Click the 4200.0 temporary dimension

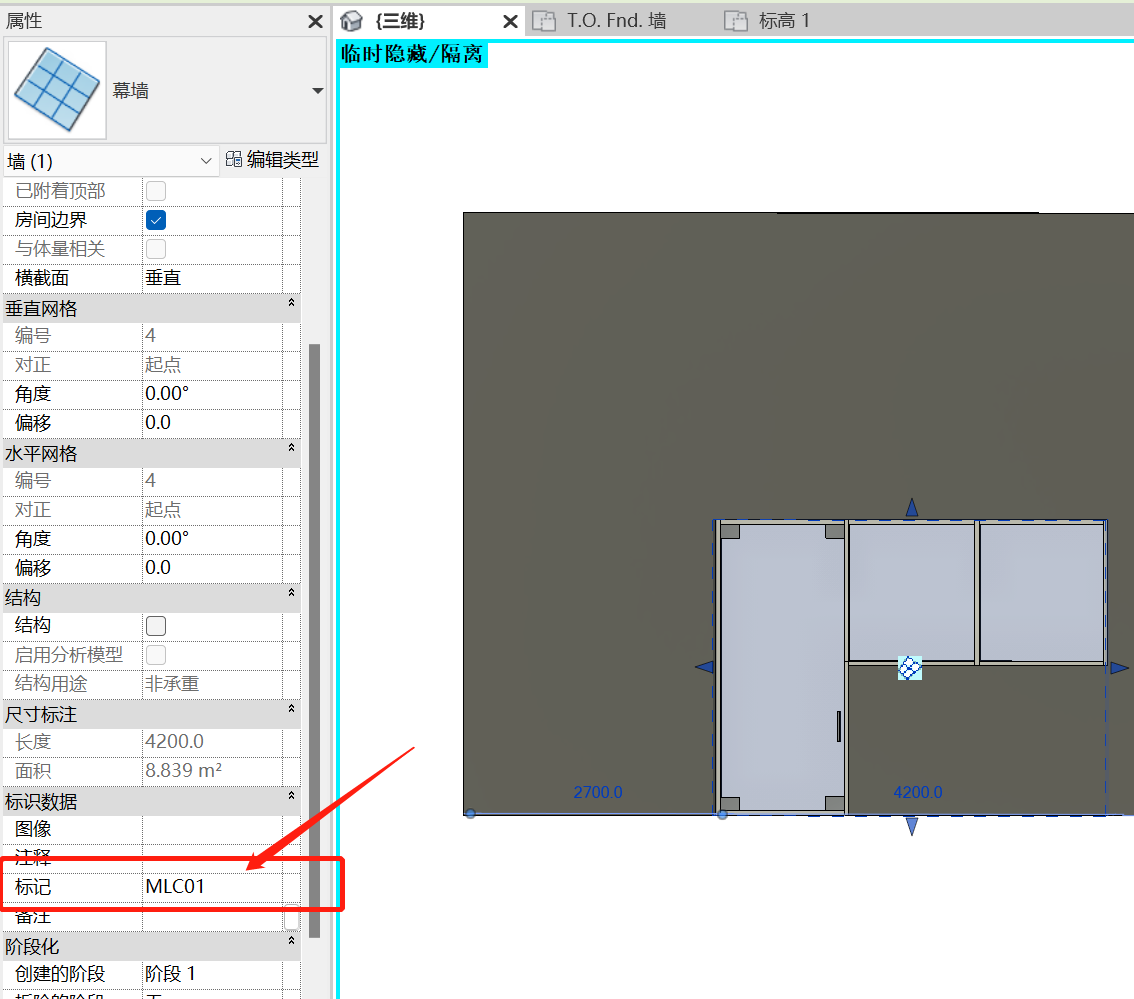click(x=918, y=792)
